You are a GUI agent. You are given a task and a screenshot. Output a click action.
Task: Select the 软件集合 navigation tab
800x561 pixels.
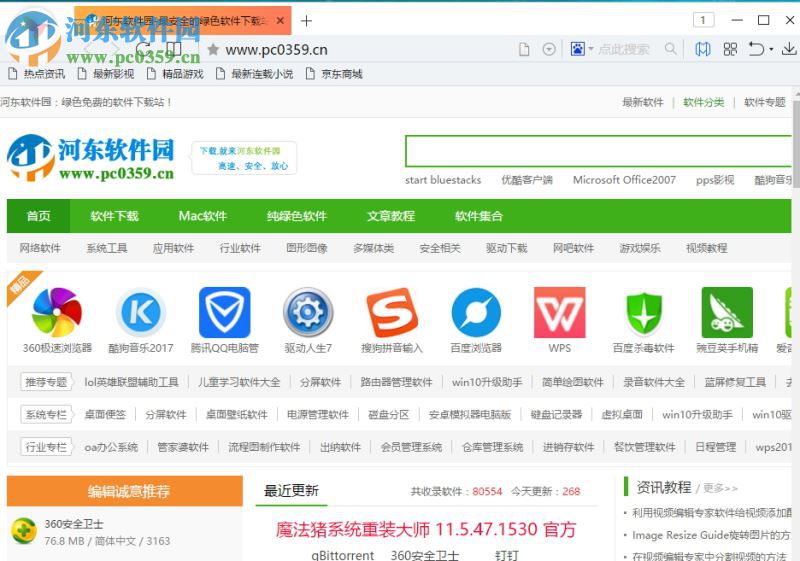pyautogui.click(x=479, y=216)
